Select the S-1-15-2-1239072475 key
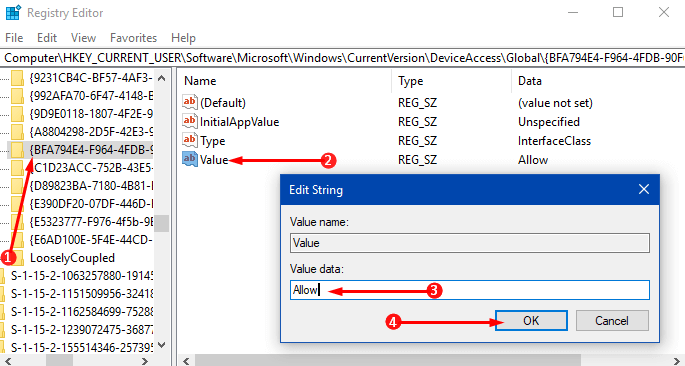The width and height of the screenshot is (685, 366). coord(82,329)
